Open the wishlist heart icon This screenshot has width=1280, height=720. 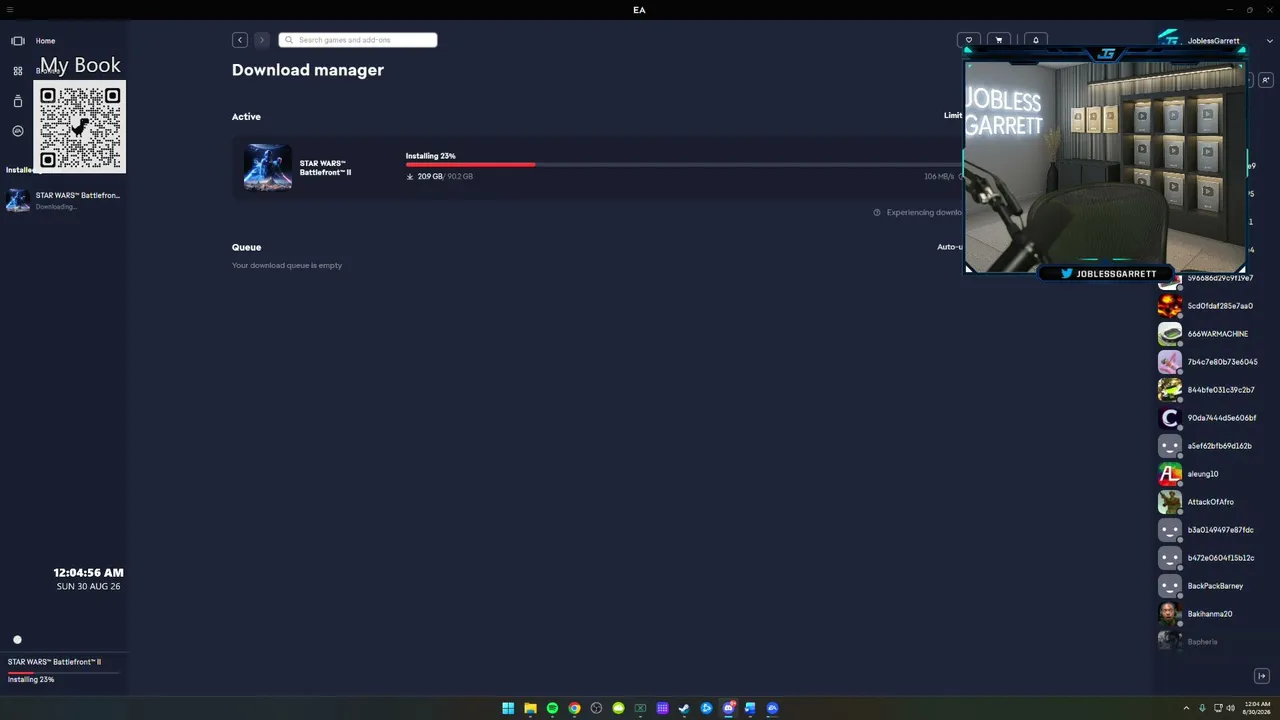pos(968,40)
